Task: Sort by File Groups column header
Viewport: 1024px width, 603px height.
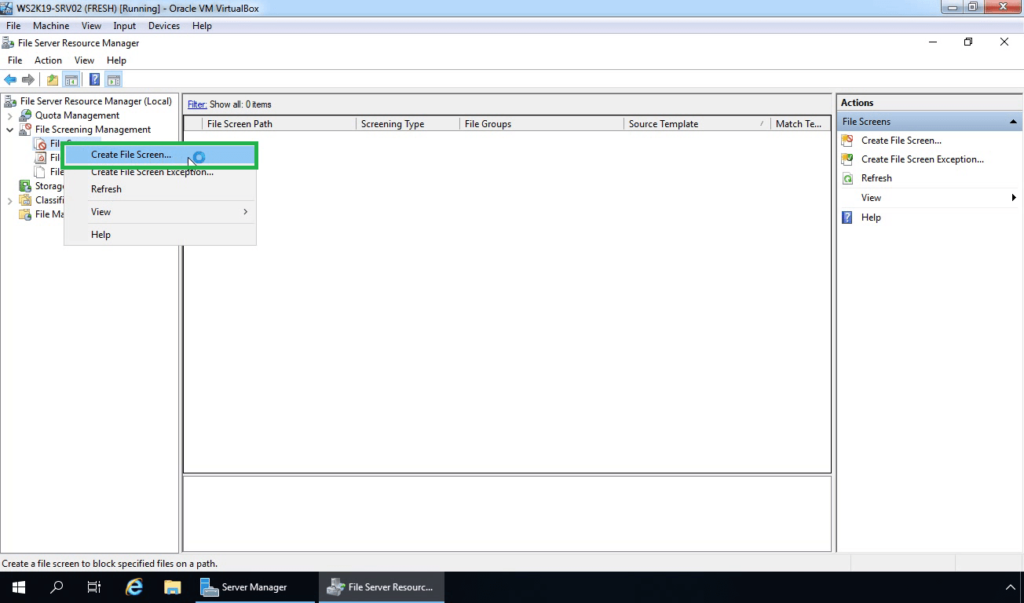Action: (x=541, y=124)
